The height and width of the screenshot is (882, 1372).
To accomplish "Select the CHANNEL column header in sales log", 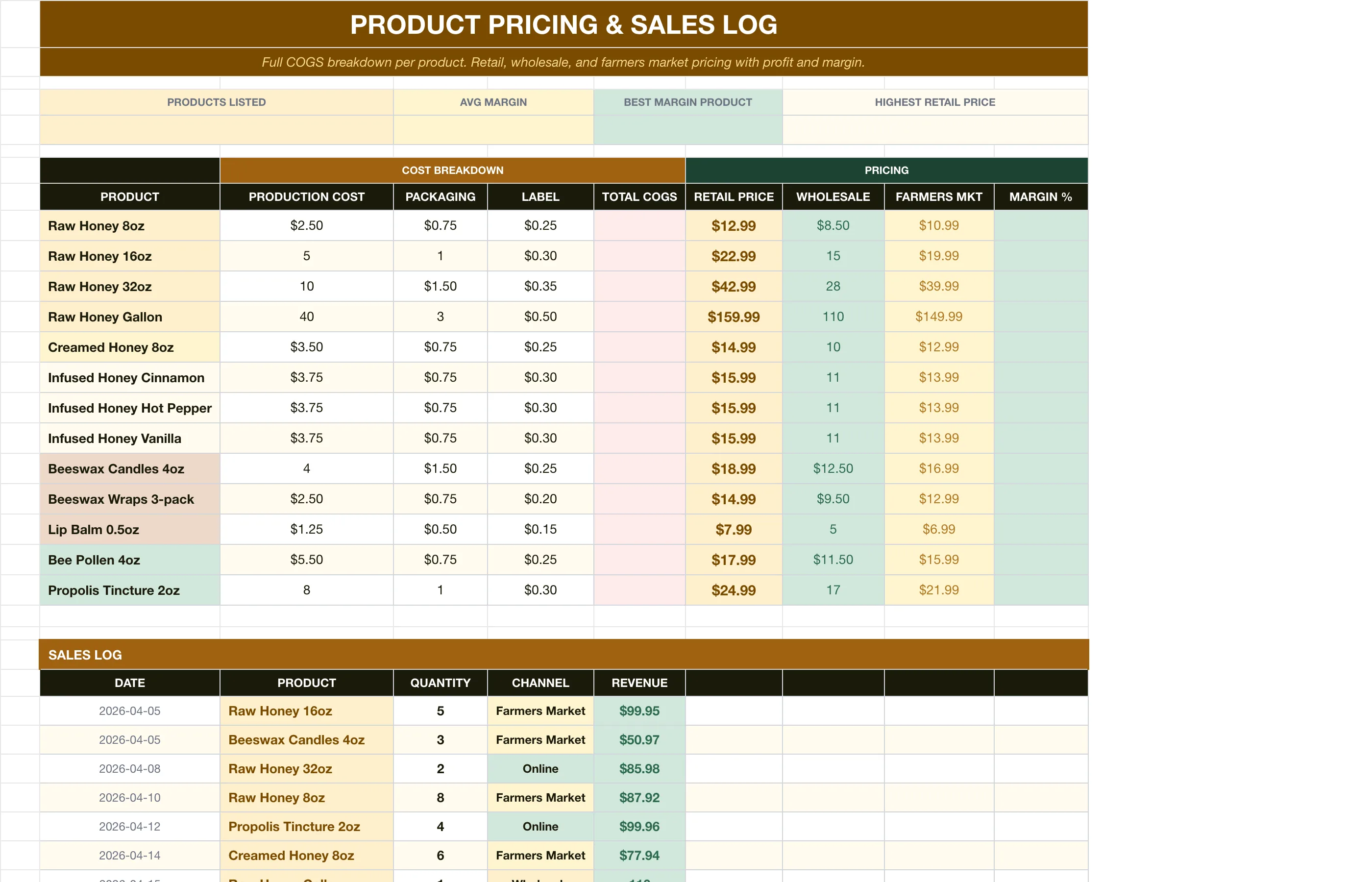I will pos(540,683).
